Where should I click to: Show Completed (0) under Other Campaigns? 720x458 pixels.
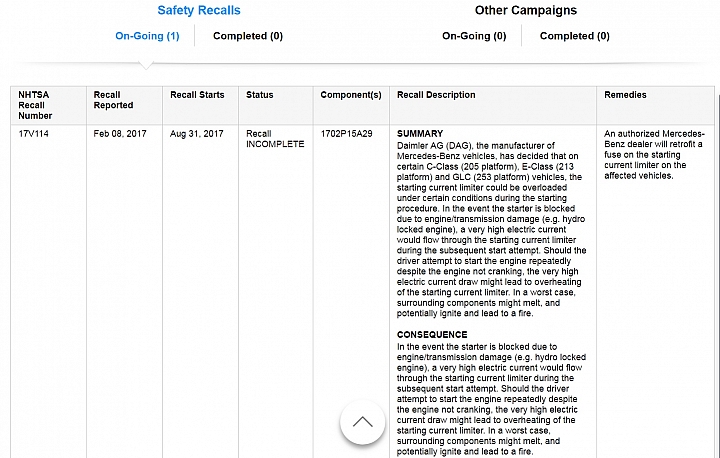point(574,36)
